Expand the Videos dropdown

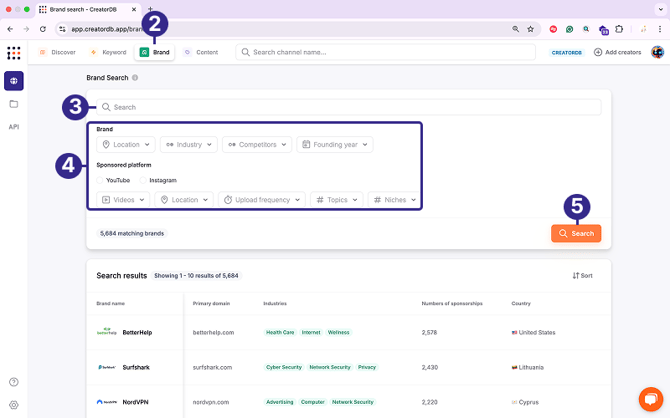coord(123,200)
